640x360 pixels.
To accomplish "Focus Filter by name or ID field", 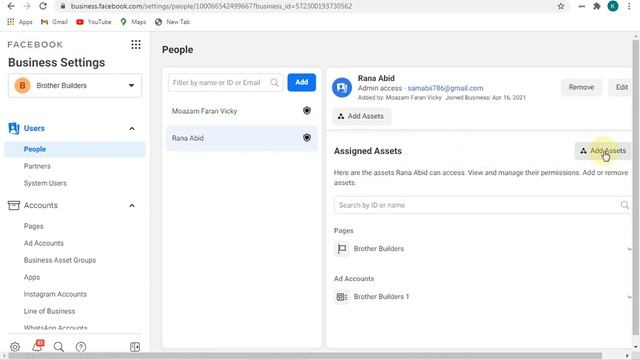I will [x=226, y=83].
